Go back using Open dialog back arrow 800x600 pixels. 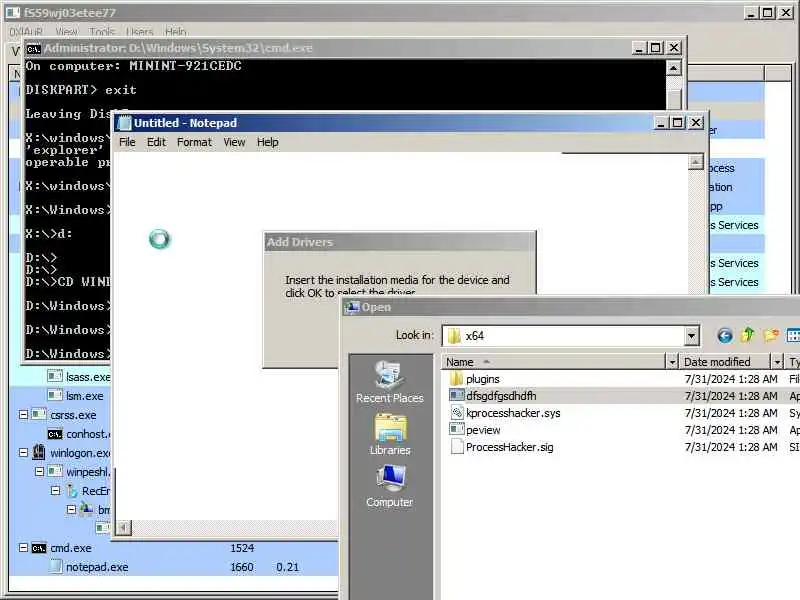[x=724, y=335]
